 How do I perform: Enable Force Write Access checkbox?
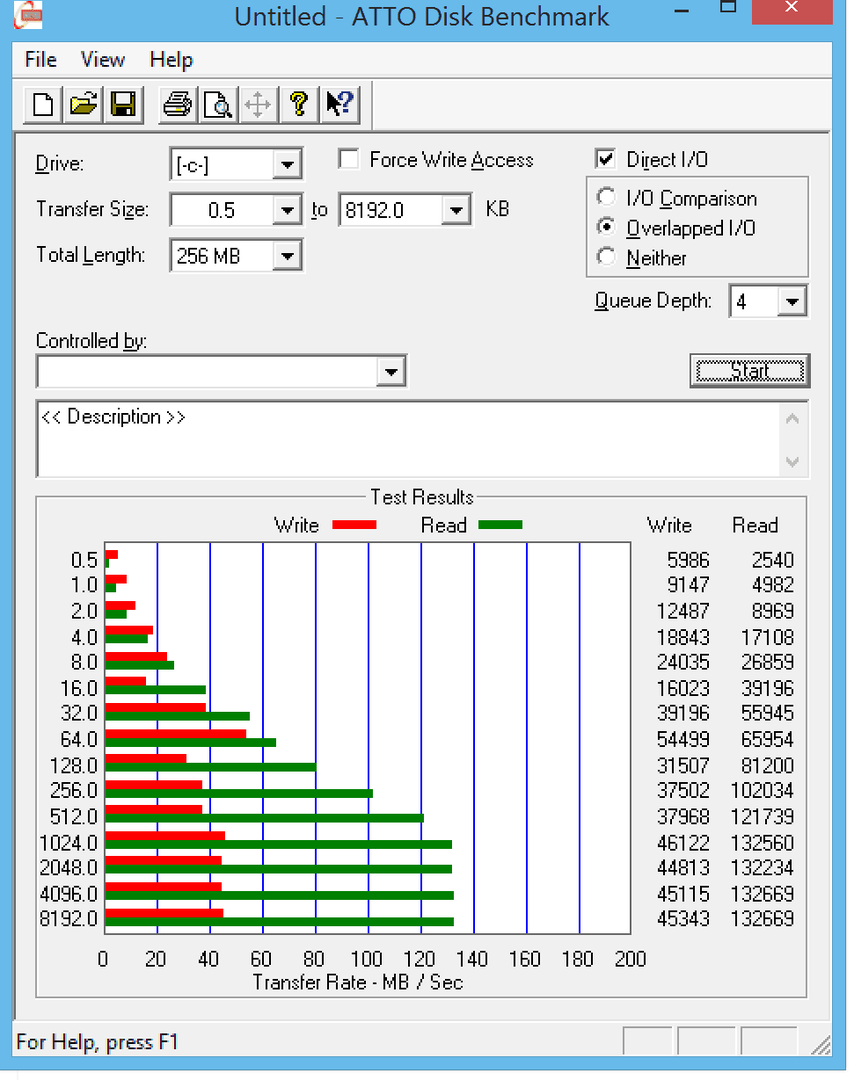click(349, 159)
